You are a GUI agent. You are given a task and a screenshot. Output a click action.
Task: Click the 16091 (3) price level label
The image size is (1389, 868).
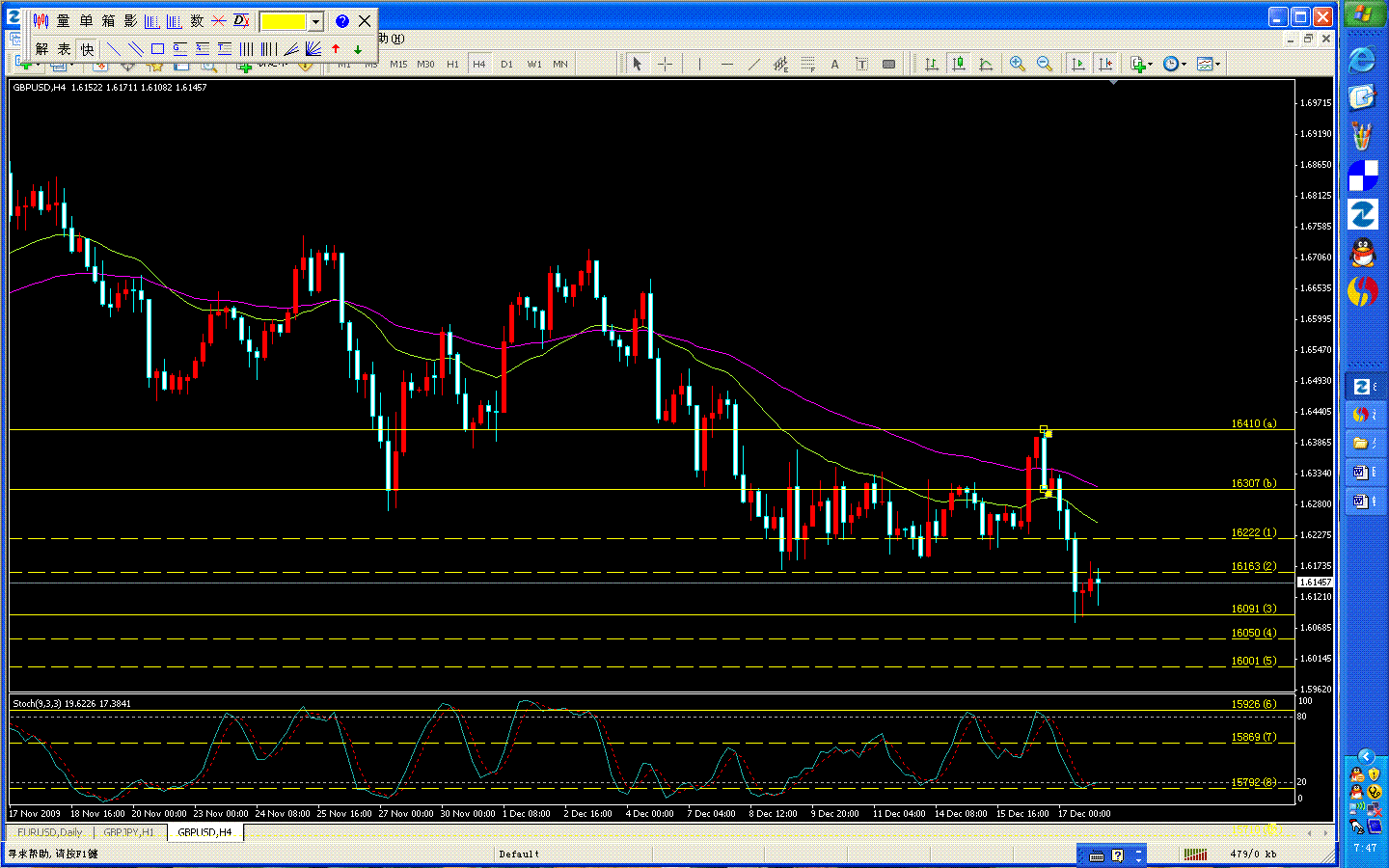[x=1253, y=609]
